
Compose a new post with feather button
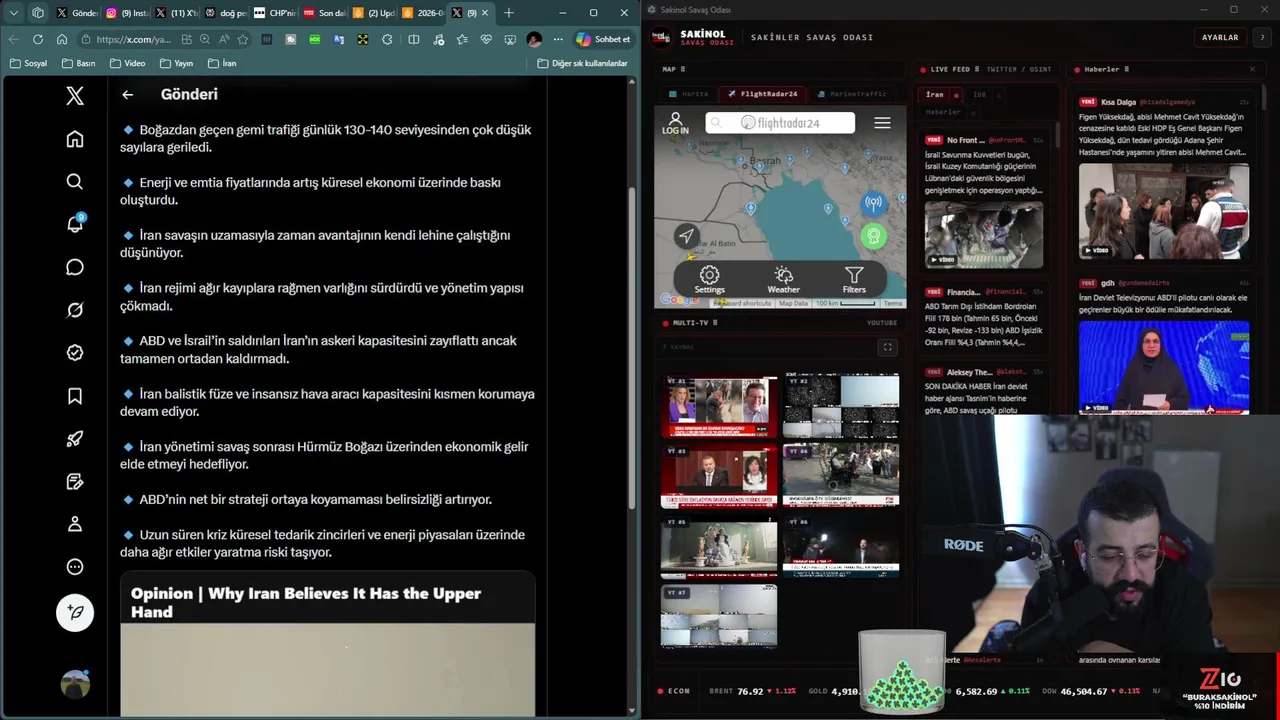pos(75,612)
